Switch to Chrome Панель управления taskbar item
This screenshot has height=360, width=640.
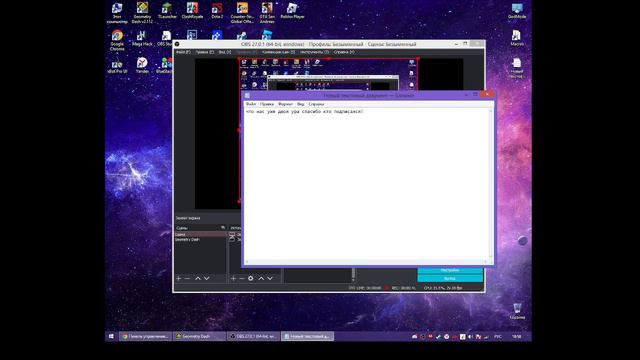pos(146,336)
